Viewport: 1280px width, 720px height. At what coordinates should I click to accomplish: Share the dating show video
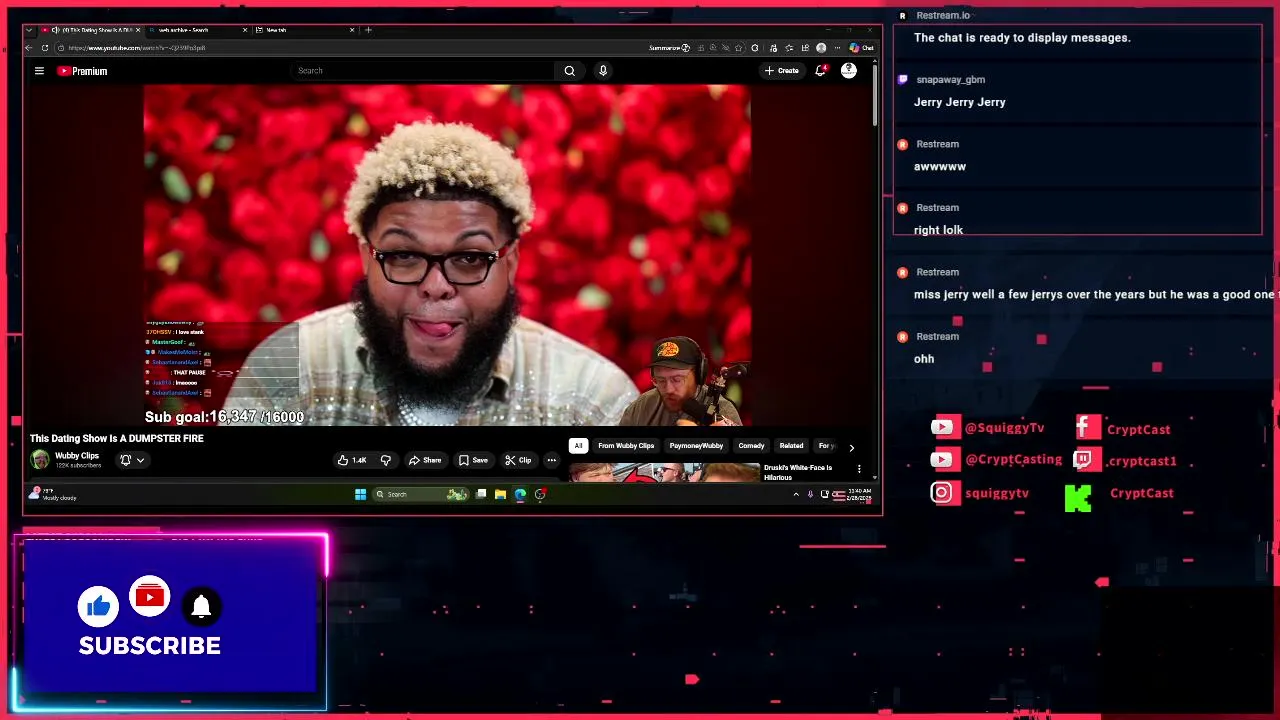click(x=425, y=460)
